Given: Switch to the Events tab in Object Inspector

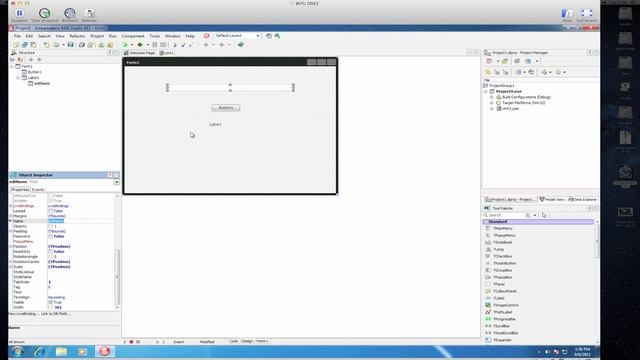Looking at the screenshot, I should point(38,189).
